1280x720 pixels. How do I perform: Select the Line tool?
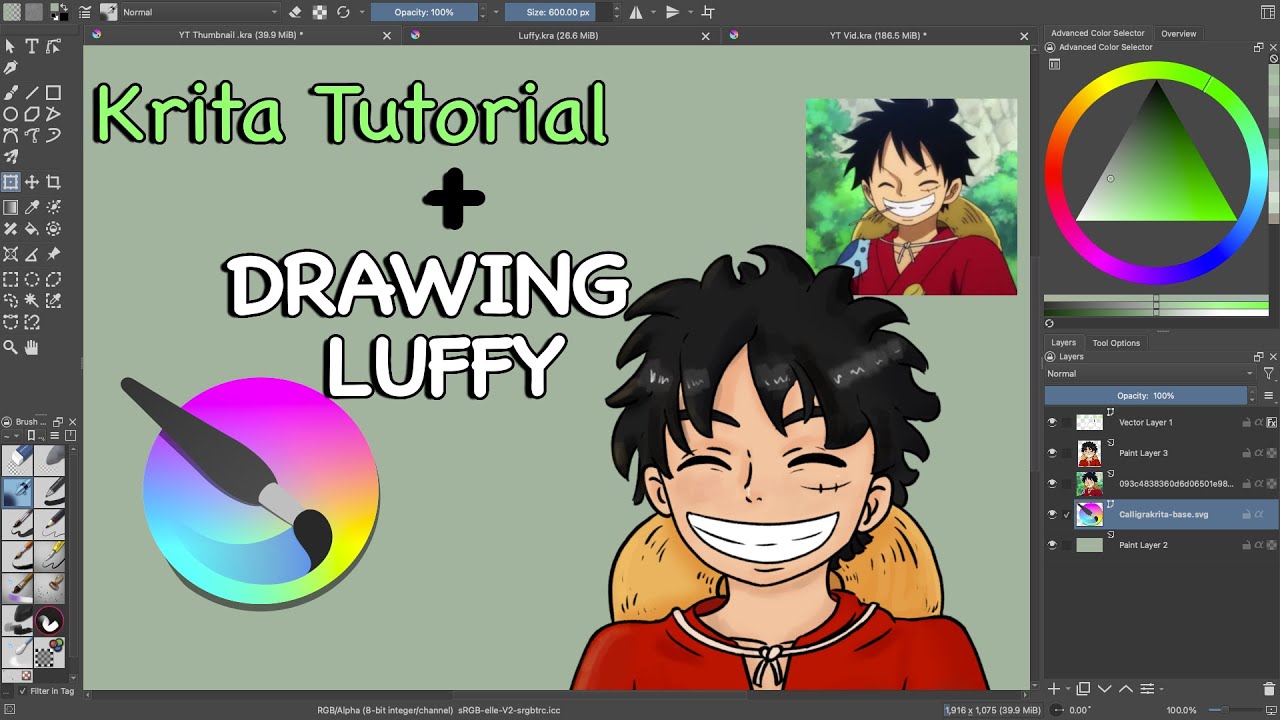[32, 92]
